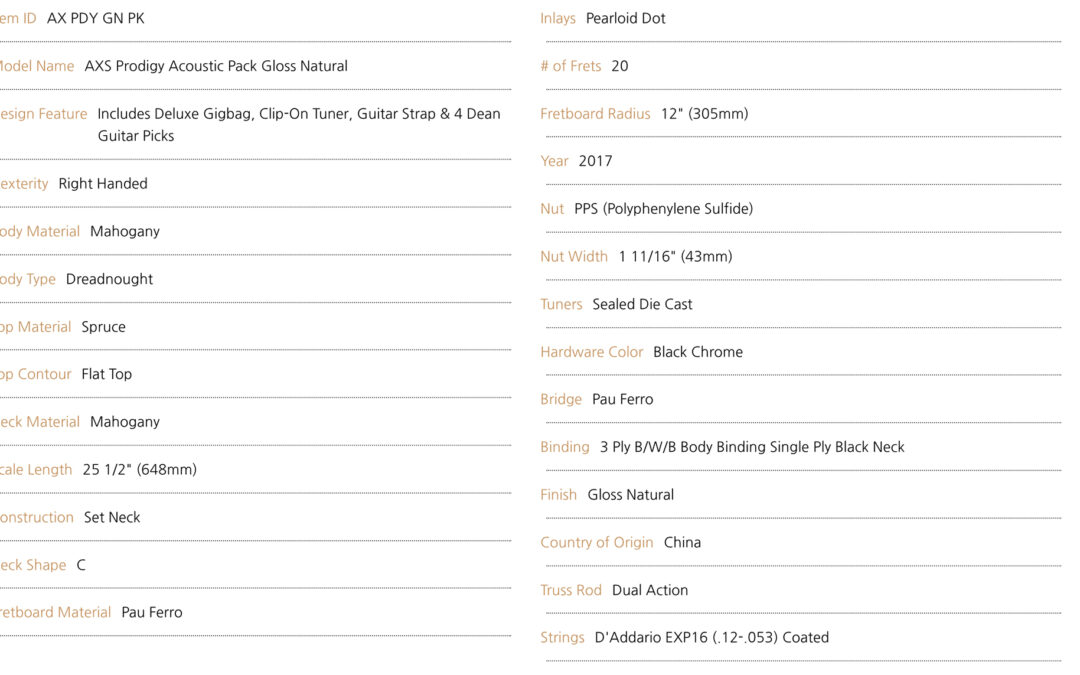
Task: Click the Body Type Dreadnought value
Action: pos(109,279)
